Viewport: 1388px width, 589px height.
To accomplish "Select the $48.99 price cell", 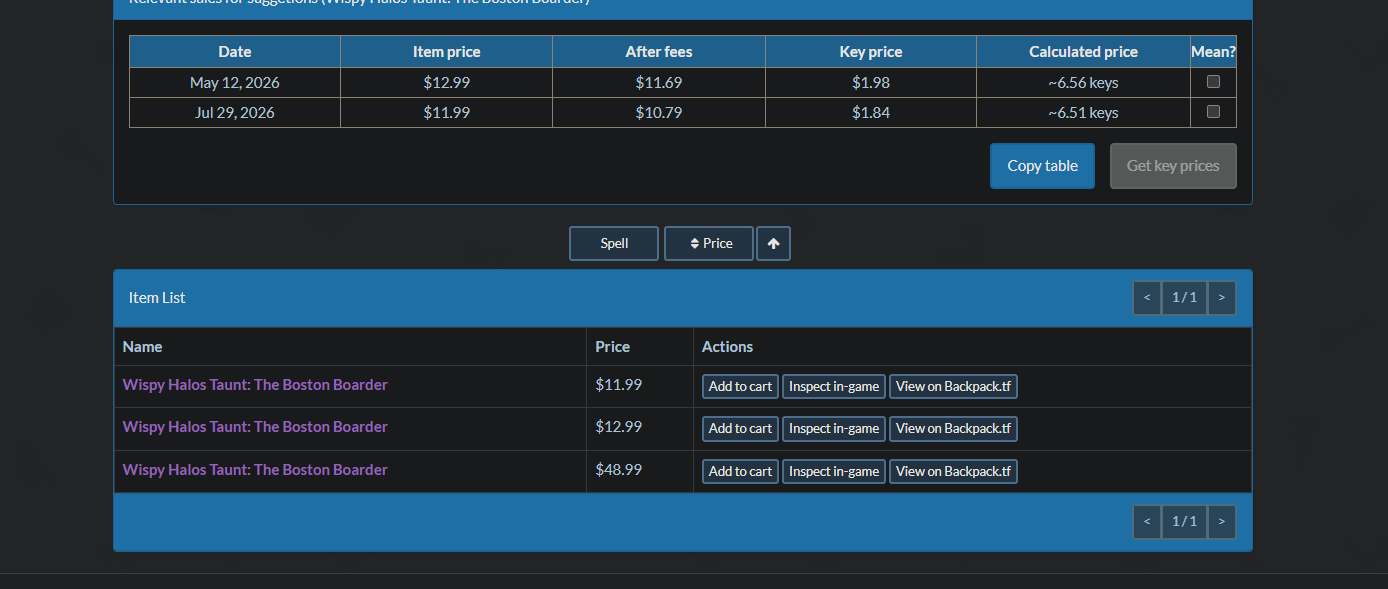I will 639,471.
